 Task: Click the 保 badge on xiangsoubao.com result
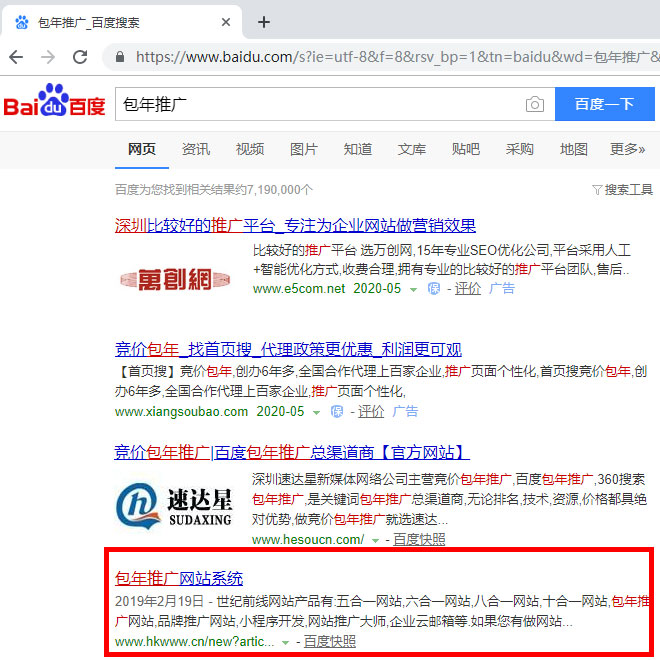pos(337,411)
